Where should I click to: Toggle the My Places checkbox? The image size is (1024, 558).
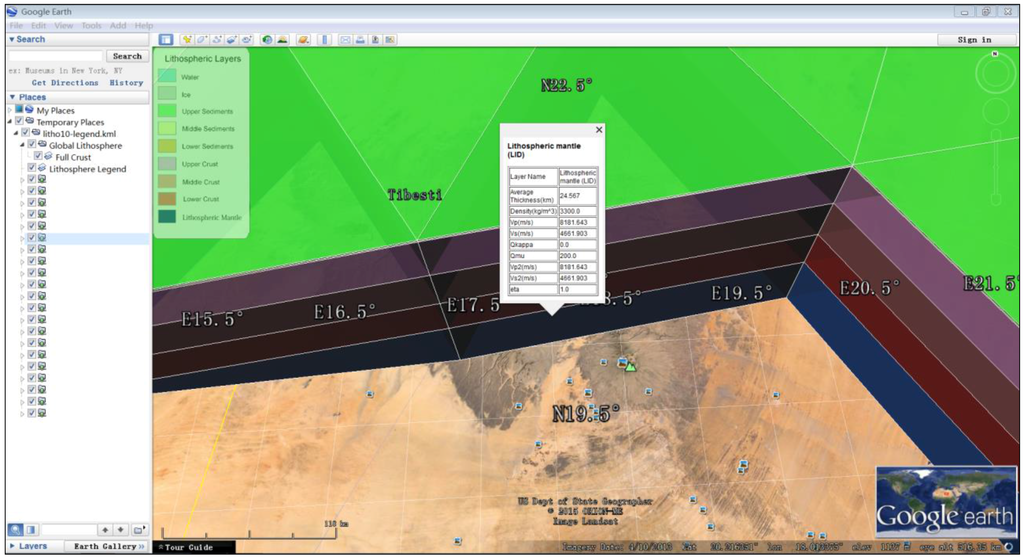point(20,110)
